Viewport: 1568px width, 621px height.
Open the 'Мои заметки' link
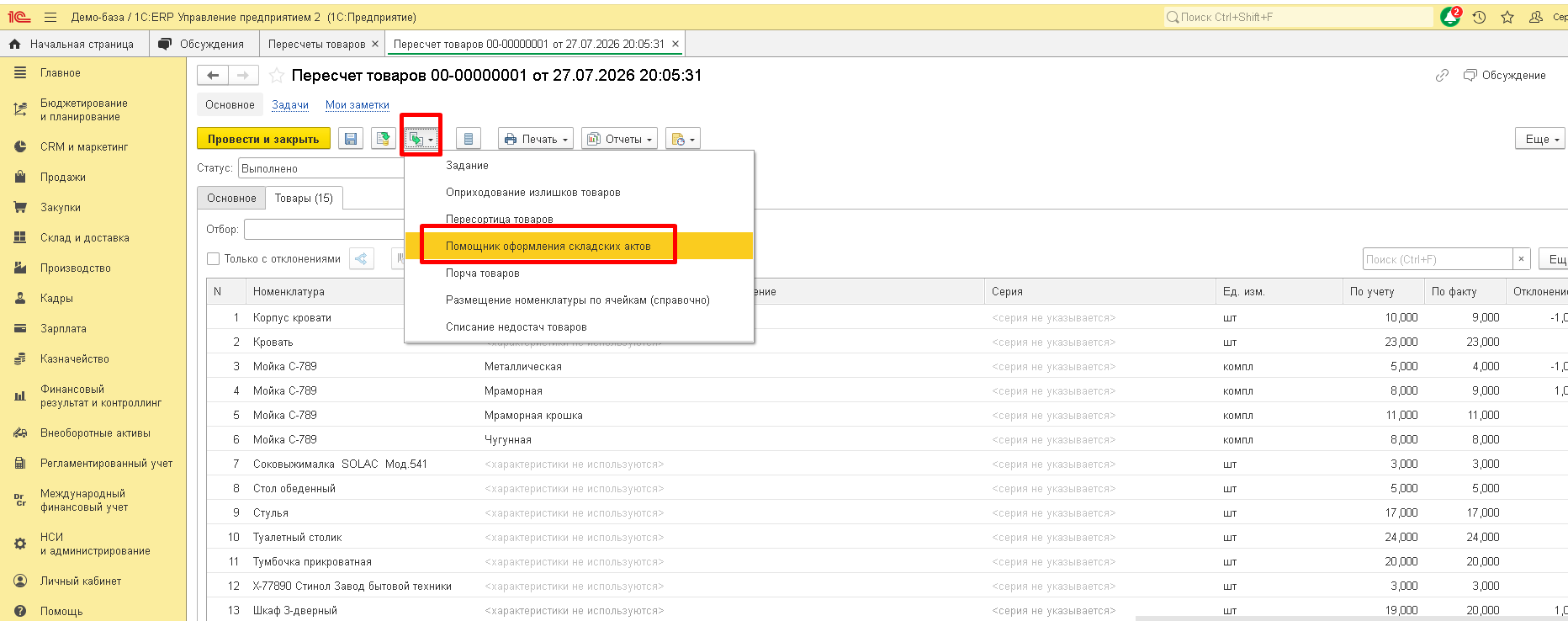[x=358, y=105]
